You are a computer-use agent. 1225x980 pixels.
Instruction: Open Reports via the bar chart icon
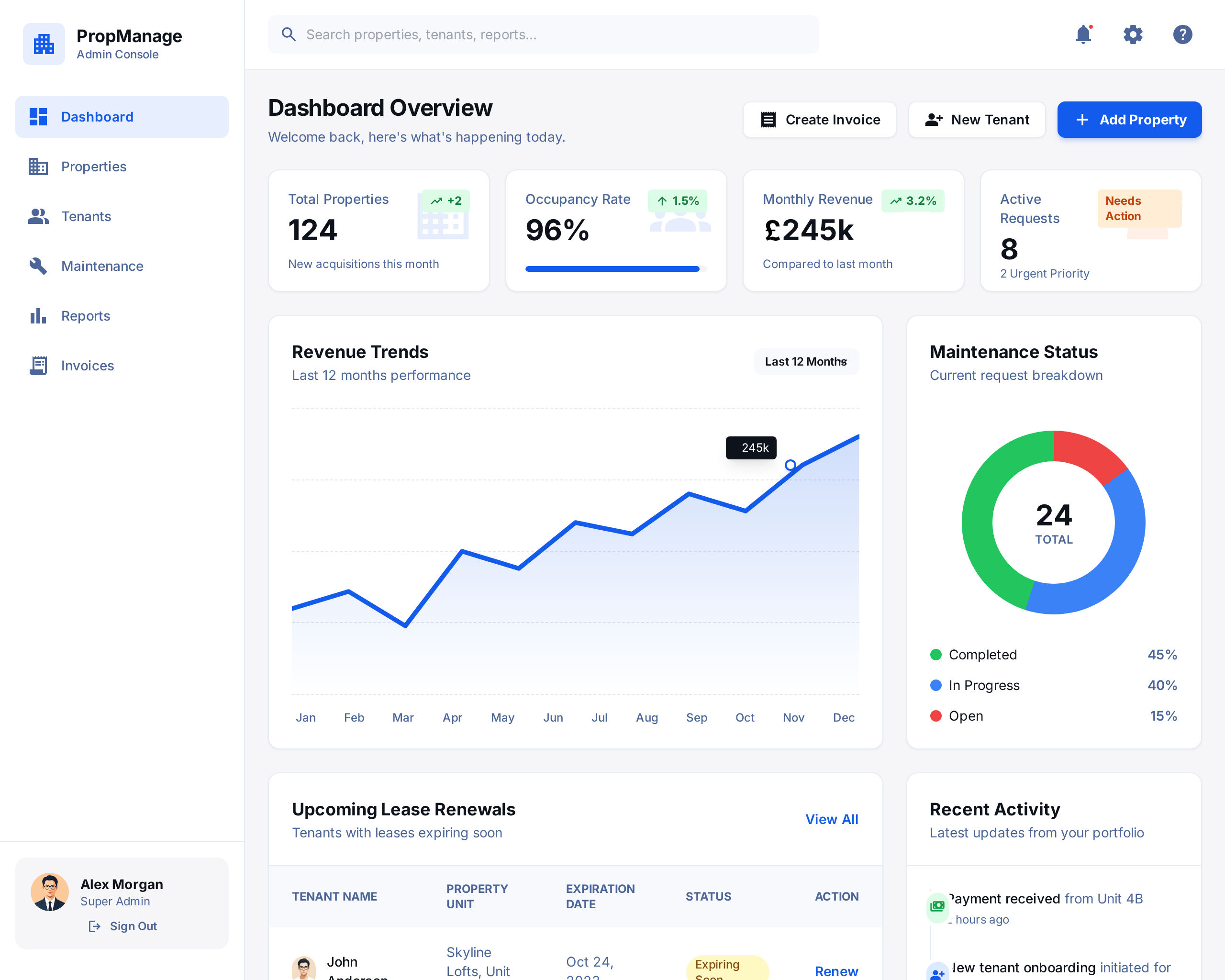pyautogui.click(x=37, y=316)
